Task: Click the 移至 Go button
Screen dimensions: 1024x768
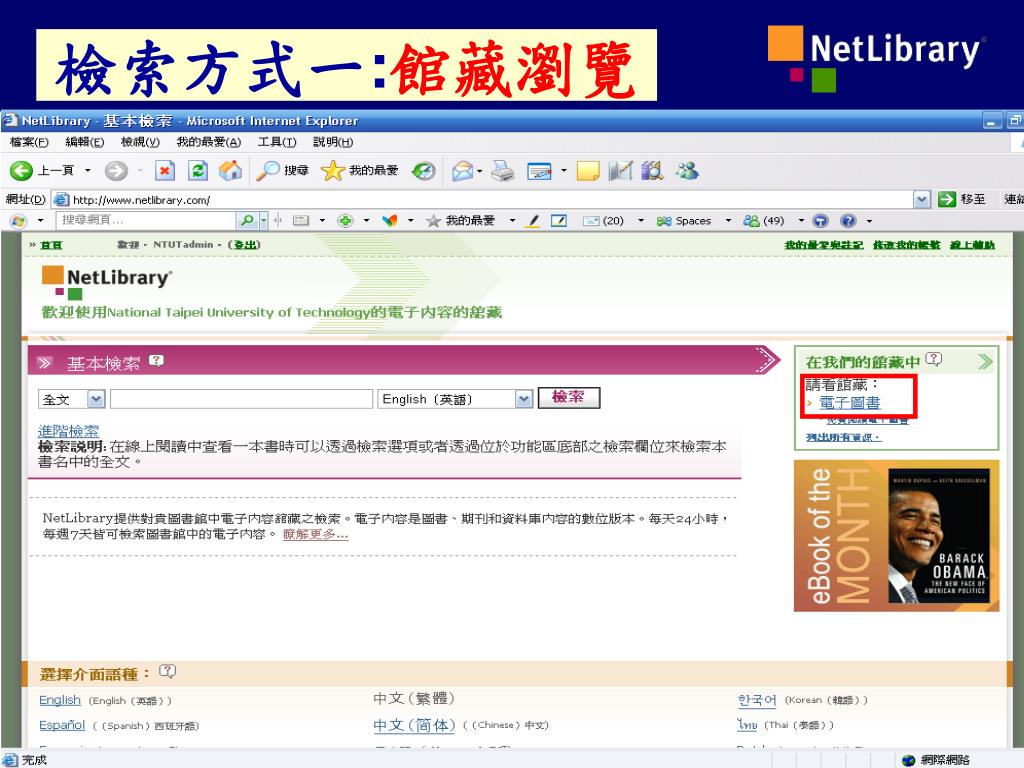Action: coord(961,199)
